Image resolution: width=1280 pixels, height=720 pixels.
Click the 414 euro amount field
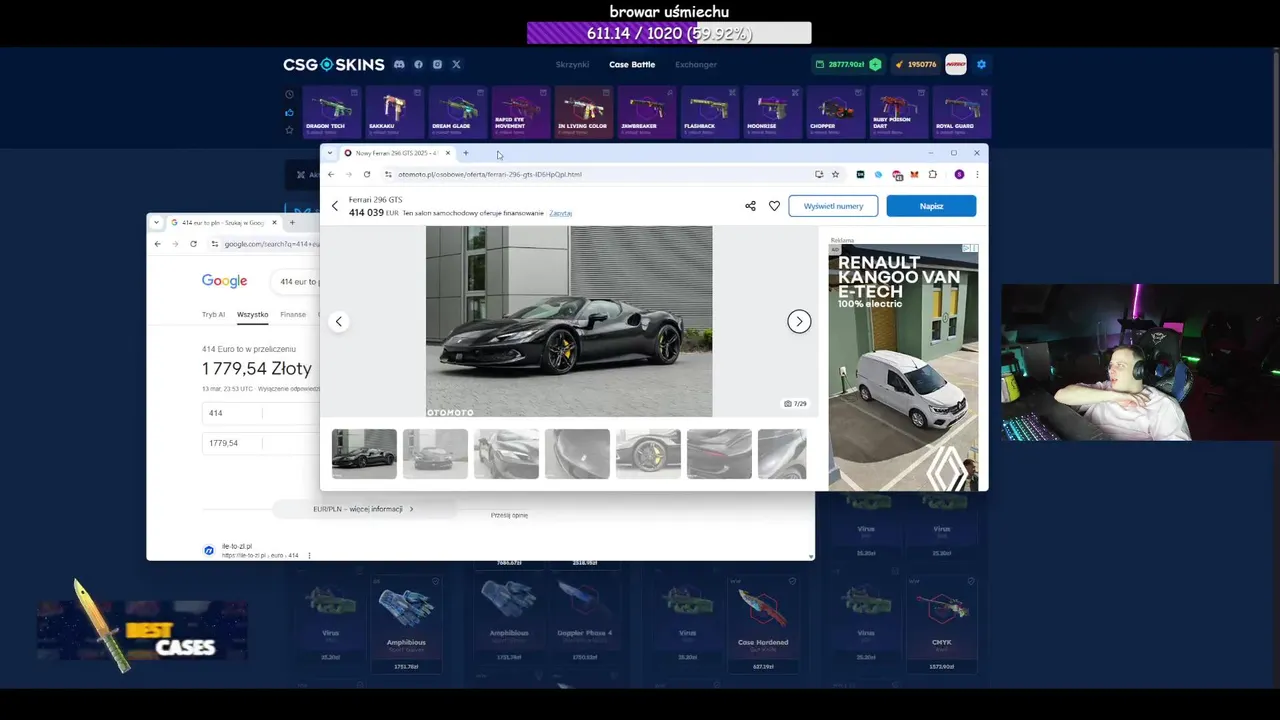pos(260,413)
